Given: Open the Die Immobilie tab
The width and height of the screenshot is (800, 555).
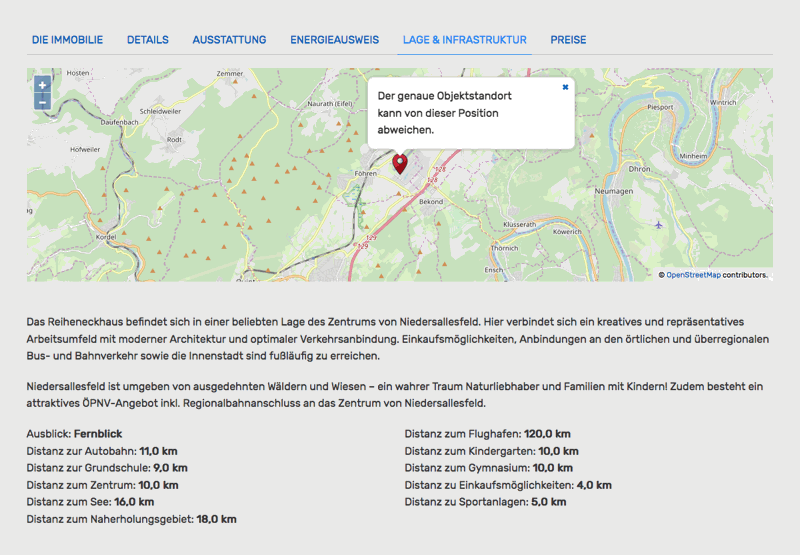Looking at the screenshot, I should point(67,40).
